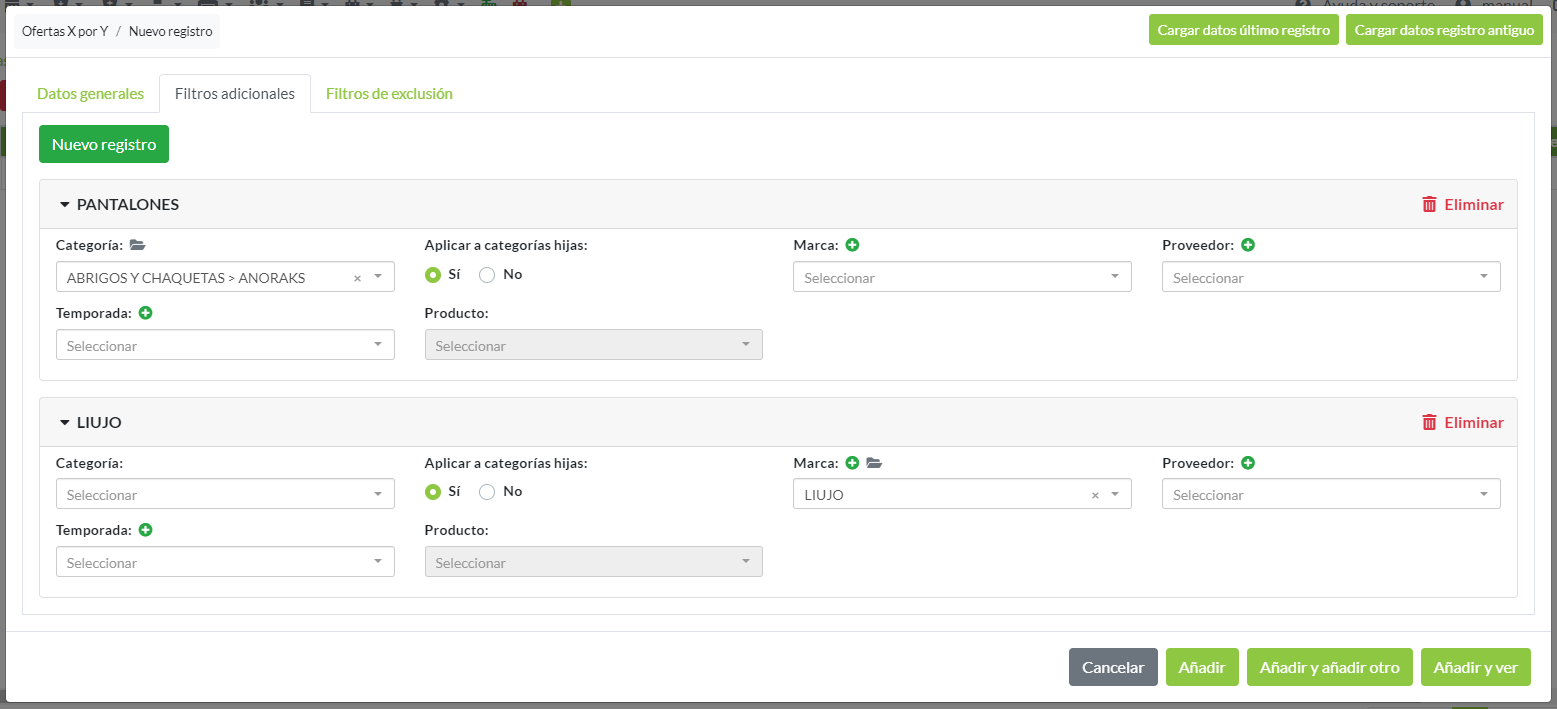Collapse the PANTALONES filter section
This screenshot has width=1557, height=709.
tap(65, 205)
